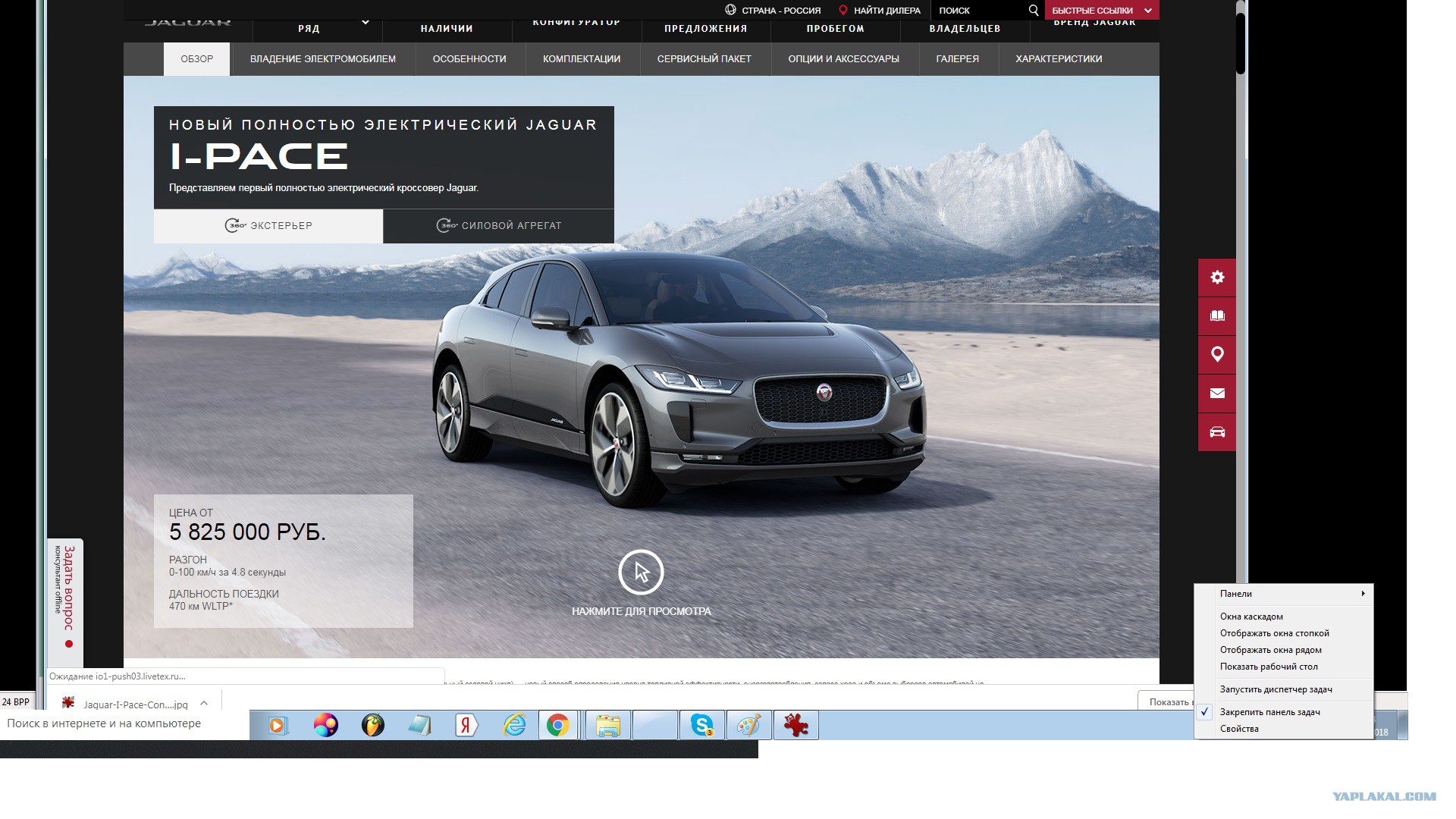The image size is (1456, 819).
Task: Open the 'Владение электромобилем' tab
Action: coord(323,59)
